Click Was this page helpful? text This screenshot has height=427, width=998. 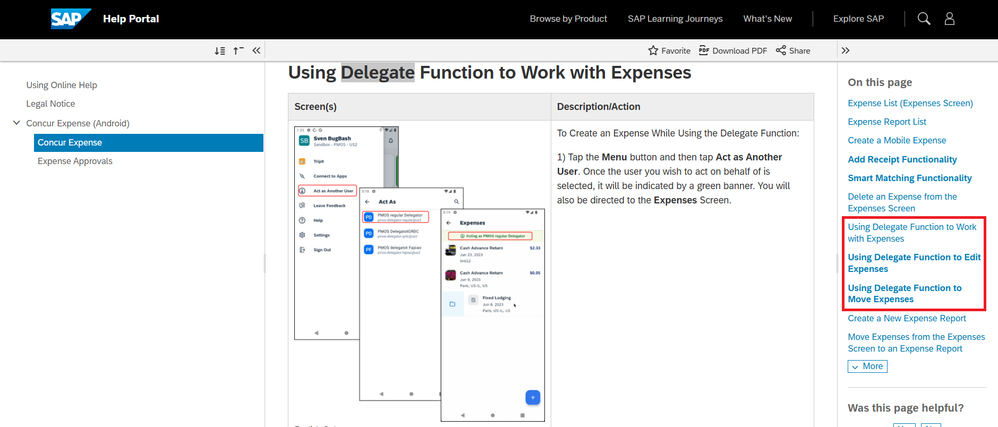point(906,408)
